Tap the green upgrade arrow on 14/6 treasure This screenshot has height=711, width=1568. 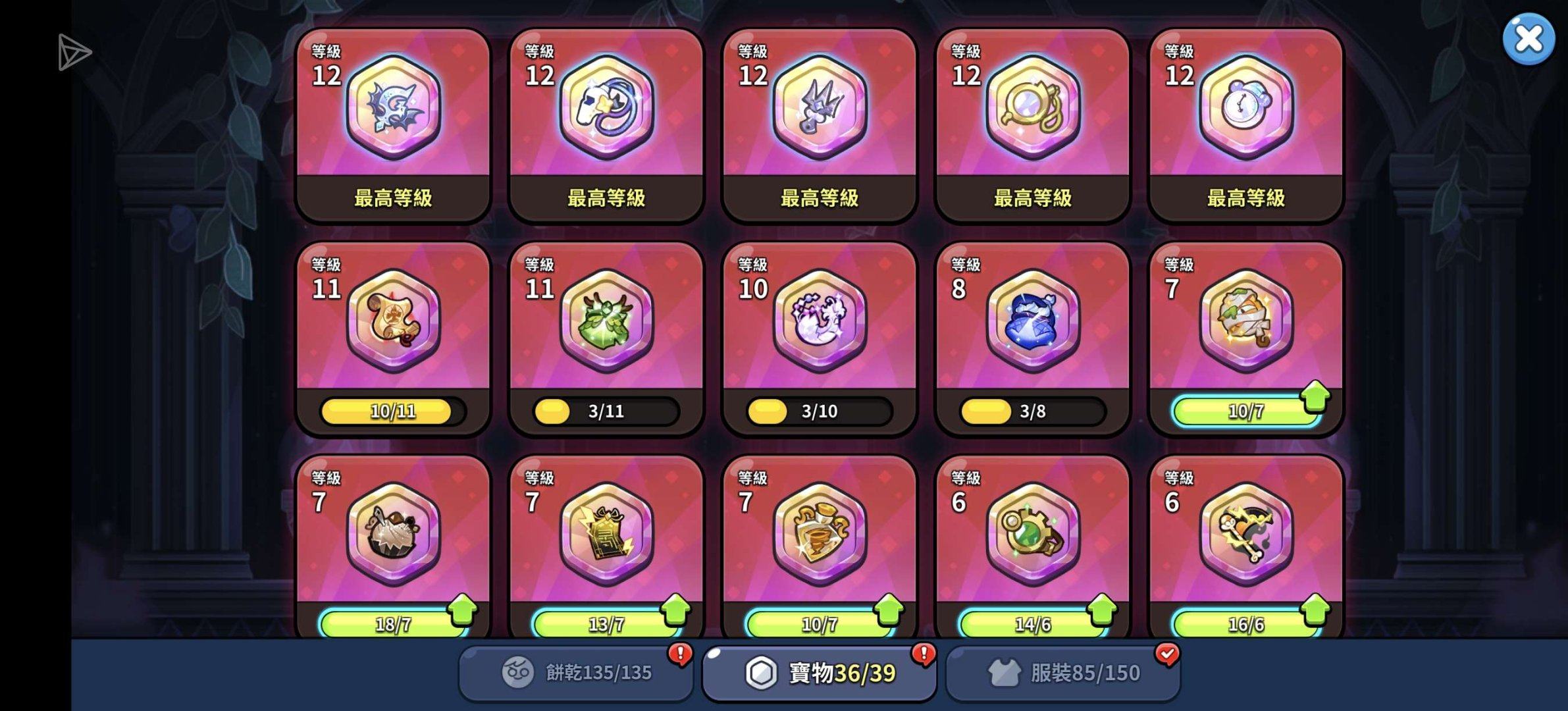click(1103, 610)
